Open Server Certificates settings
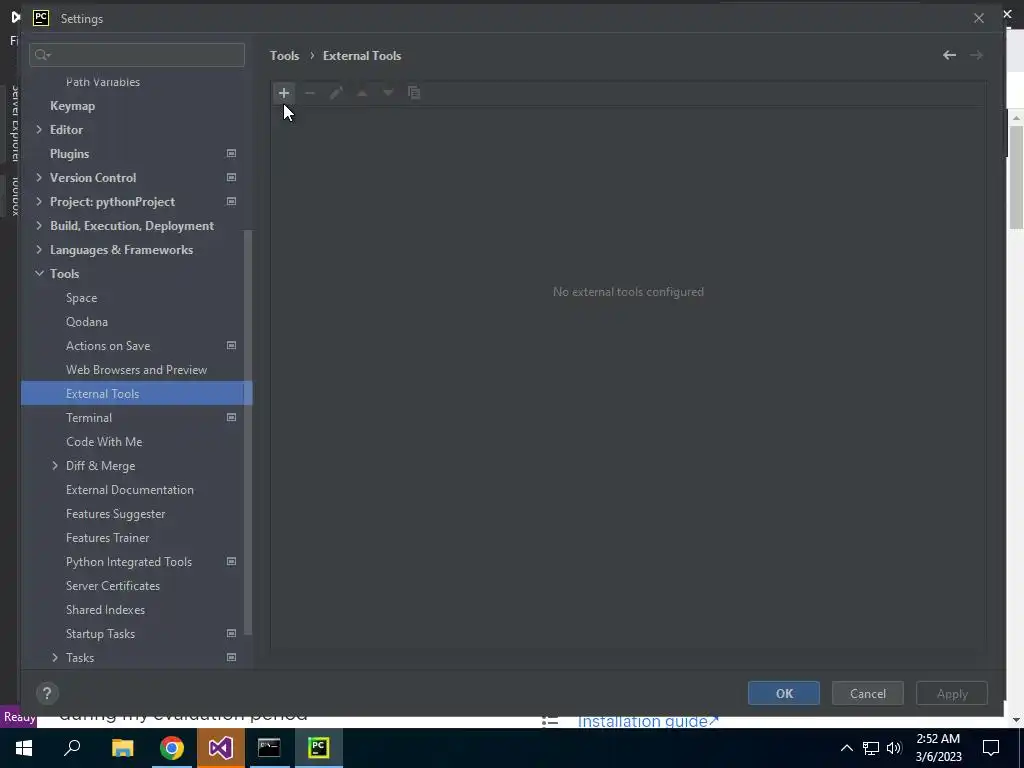1024x768 pixels. tap(113, 586)
